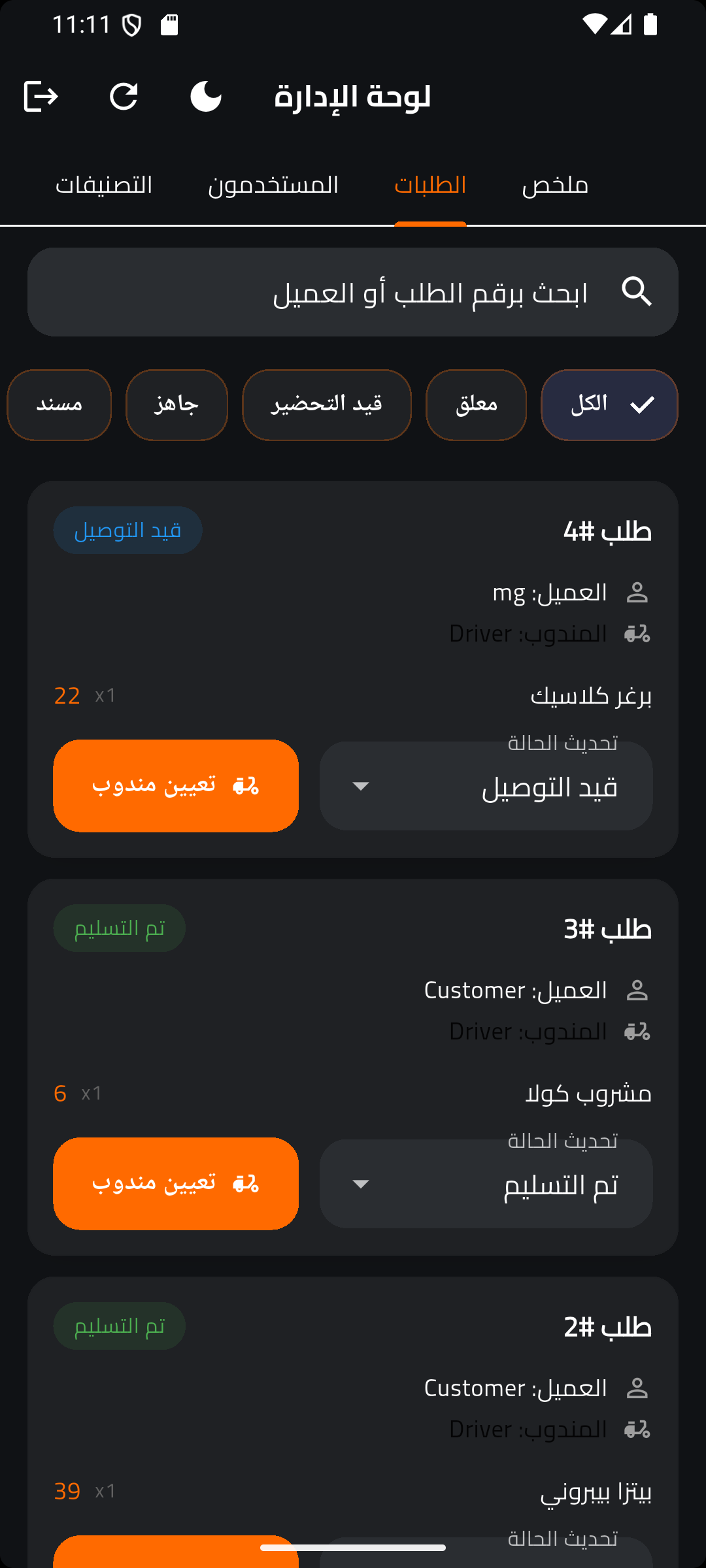Tap the driver scooter icon on order #3
Viewport: 706px width, 1568px height.
click(637, 1032)
